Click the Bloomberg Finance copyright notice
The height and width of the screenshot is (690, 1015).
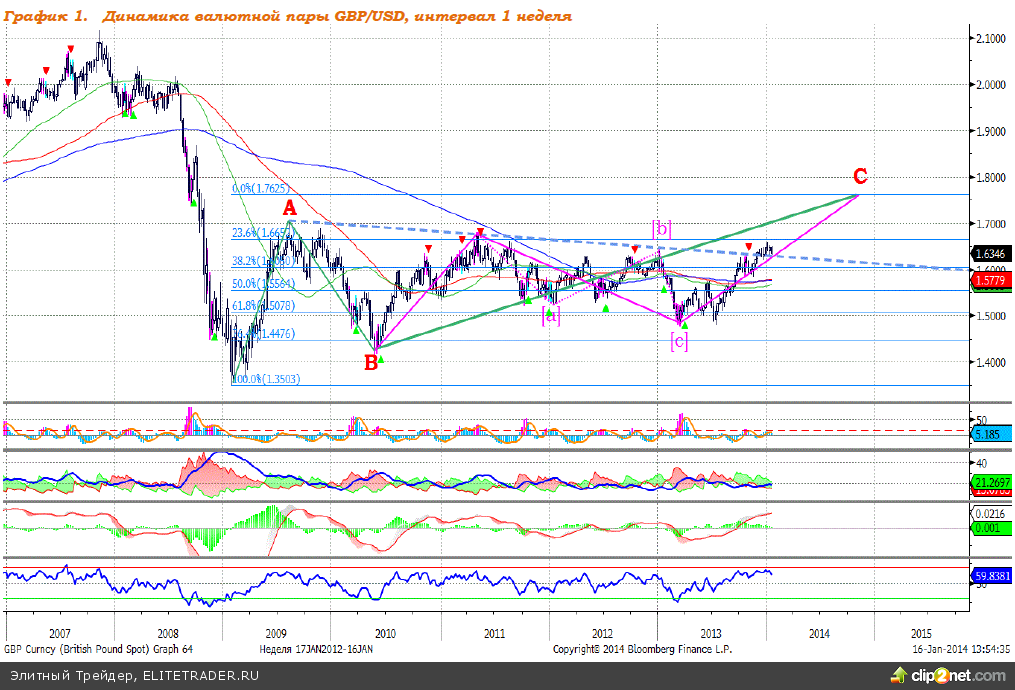coord(642,649)
